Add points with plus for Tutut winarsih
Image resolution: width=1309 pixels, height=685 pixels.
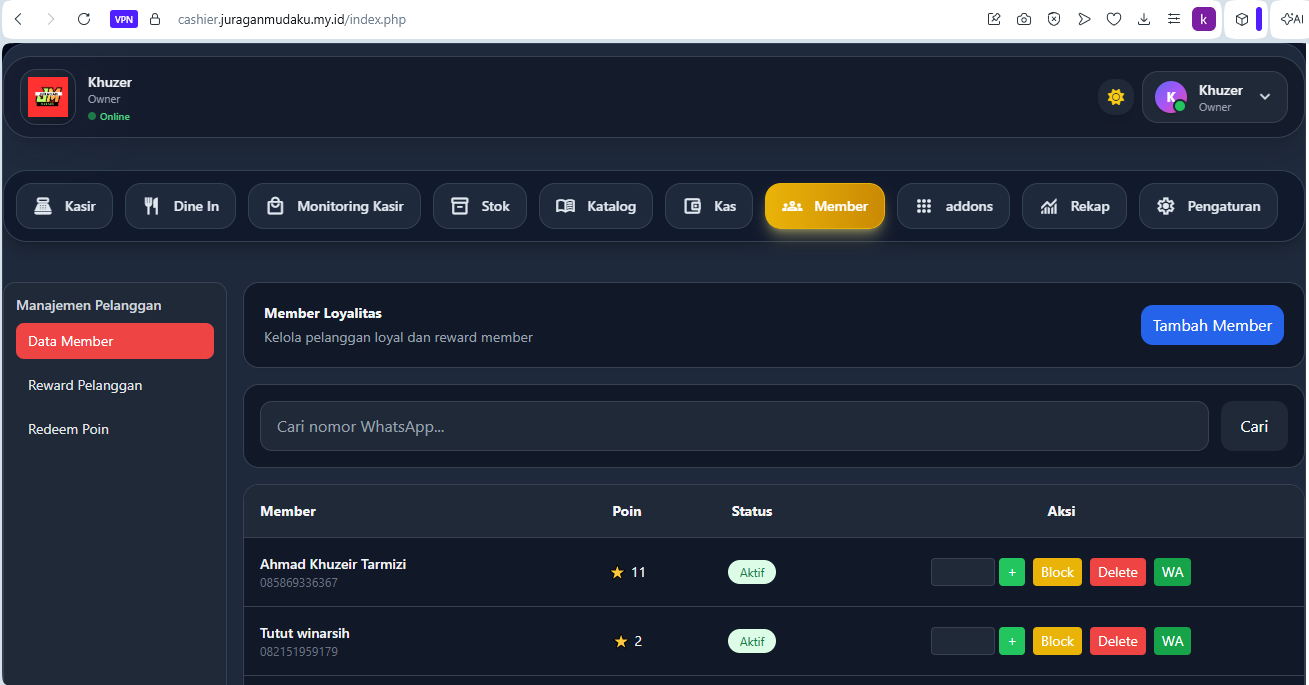(x=1012, y=641)
